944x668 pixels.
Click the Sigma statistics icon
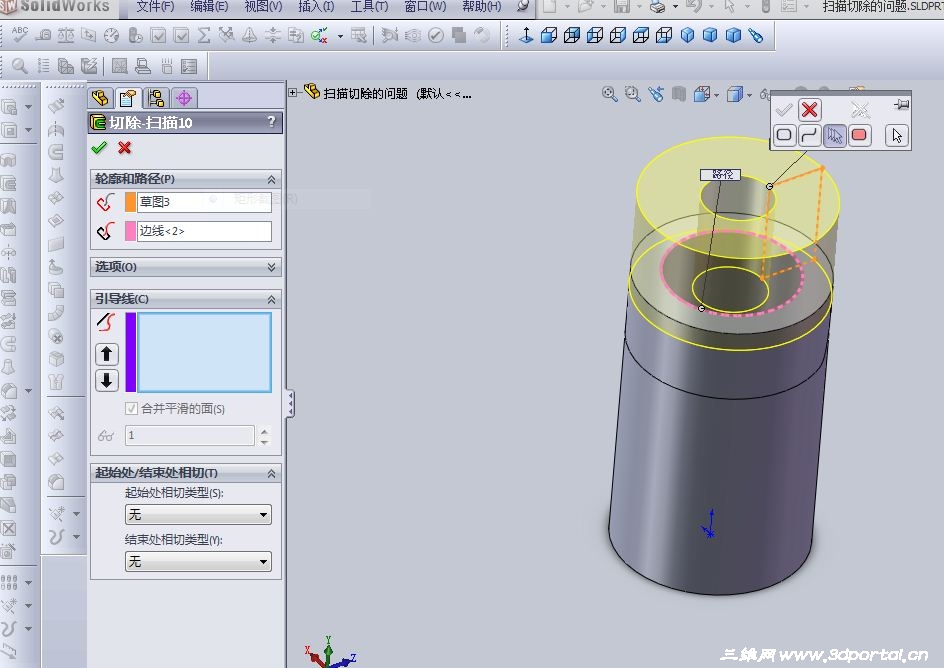[204, 36]
